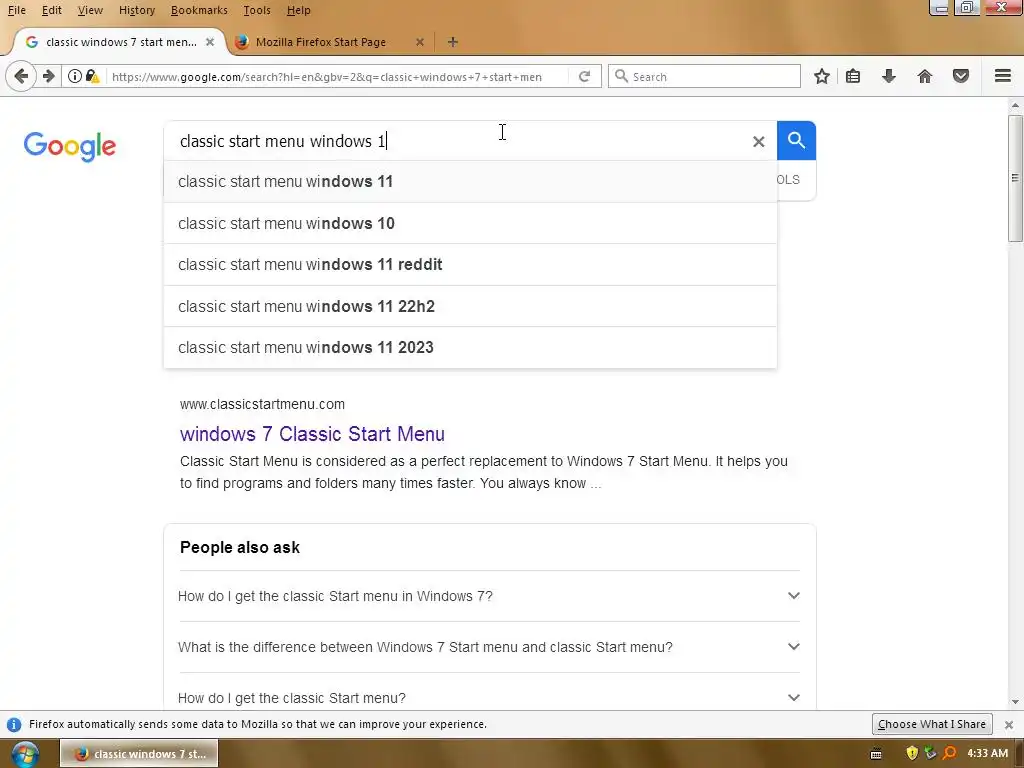Click the www.classicstartmenu.com URL text
The image size is (1024, 768).
pos(262,404)
